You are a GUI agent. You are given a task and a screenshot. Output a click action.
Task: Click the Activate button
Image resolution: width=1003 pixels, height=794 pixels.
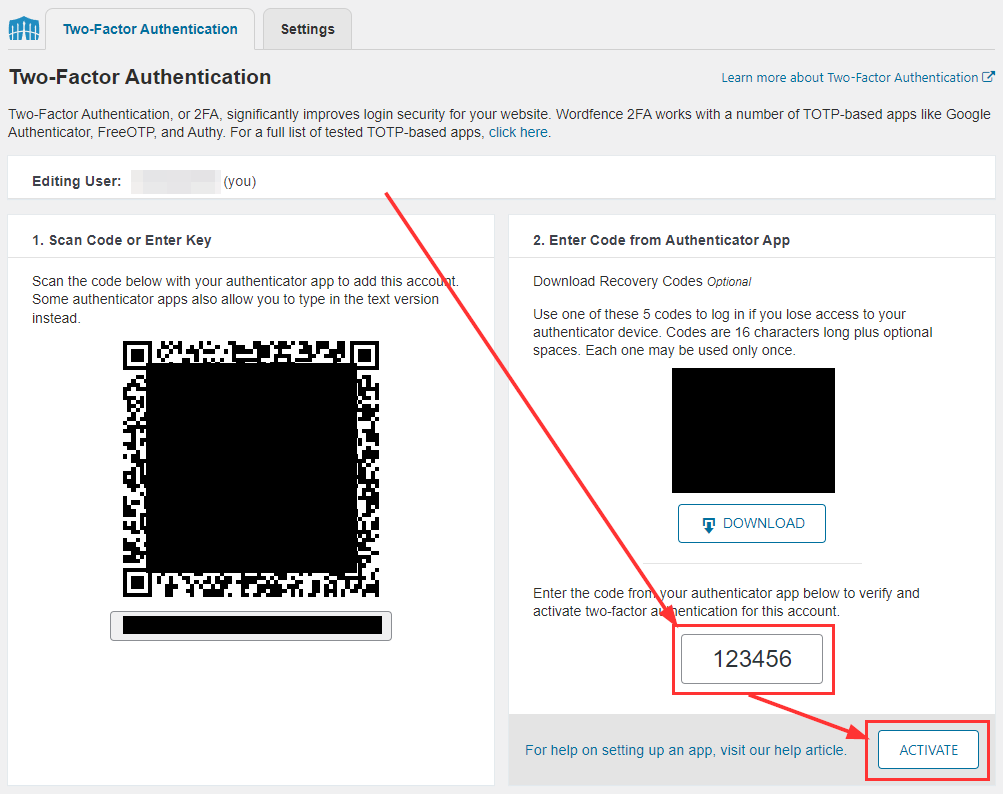tap(928, 750)
